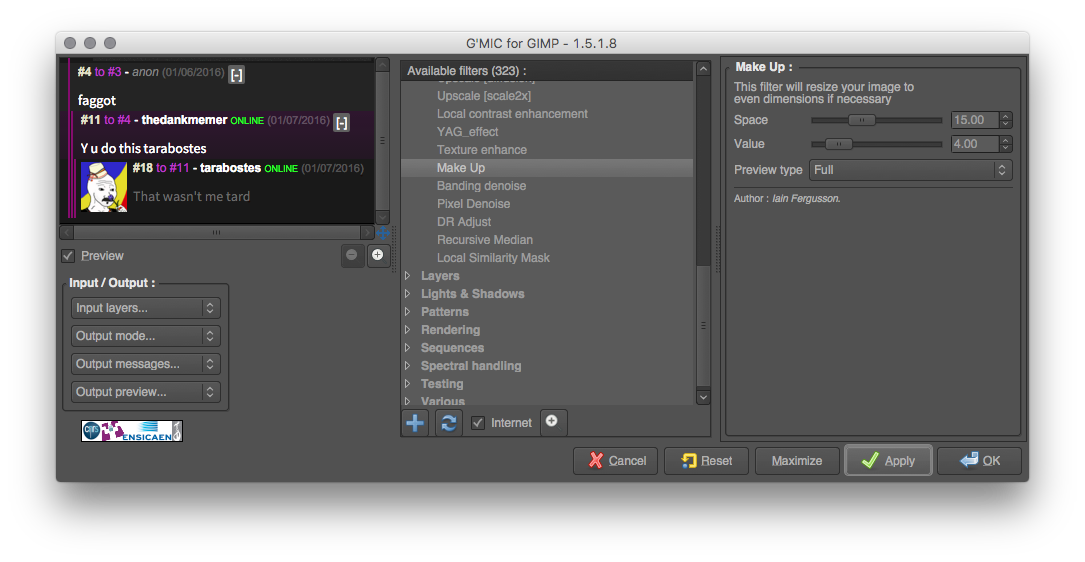Zoom in the preview with plus button
Screen dimensions: 1085x562
(378, 255)
